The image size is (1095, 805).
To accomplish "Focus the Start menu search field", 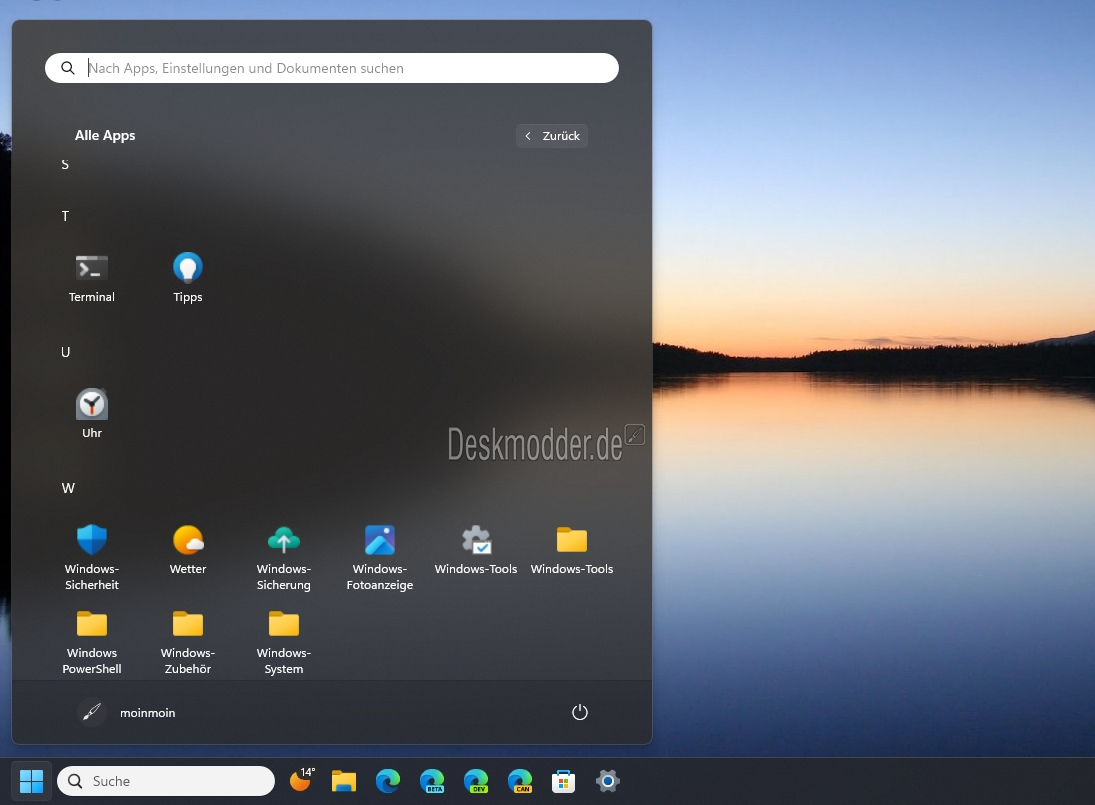I will point(332,68).
